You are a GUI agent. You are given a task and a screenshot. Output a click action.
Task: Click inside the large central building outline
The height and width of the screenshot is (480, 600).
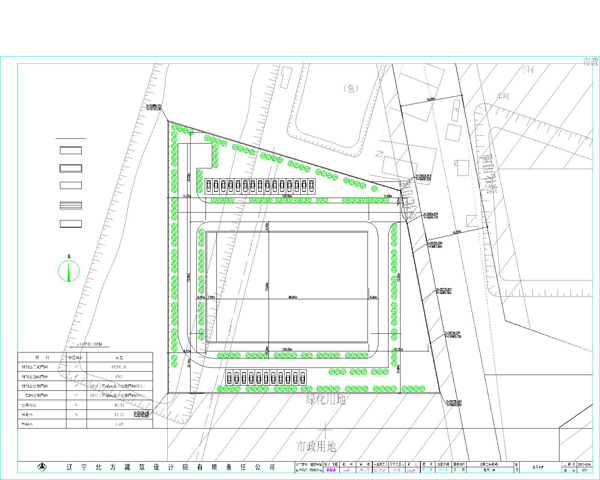pyautogui.click(x=290, y=290)
